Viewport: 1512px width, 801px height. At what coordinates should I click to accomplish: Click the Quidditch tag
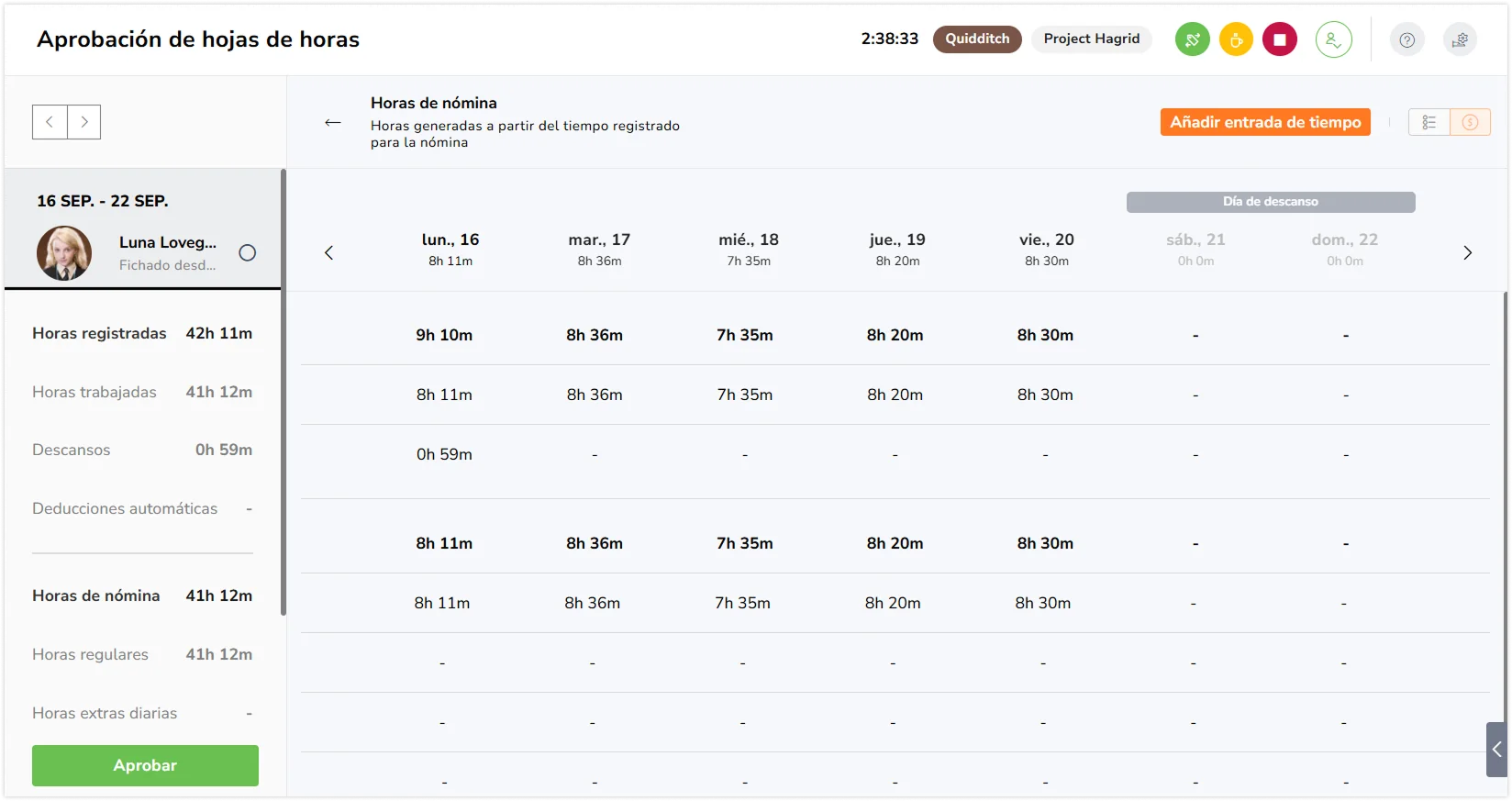(977, 39)
